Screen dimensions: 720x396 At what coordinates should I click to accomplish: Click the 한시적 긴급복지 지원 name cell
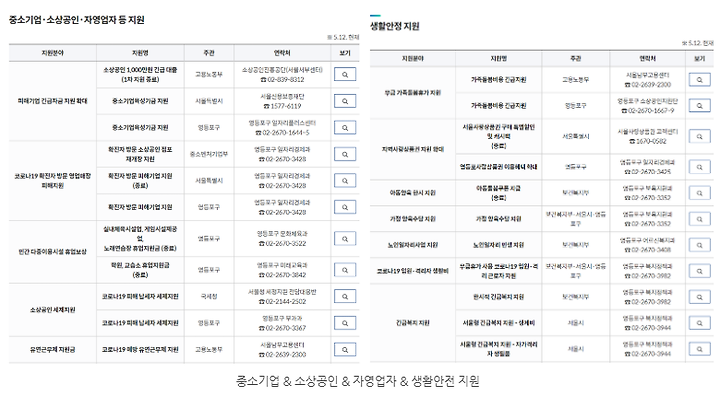[x=499, y=297]
